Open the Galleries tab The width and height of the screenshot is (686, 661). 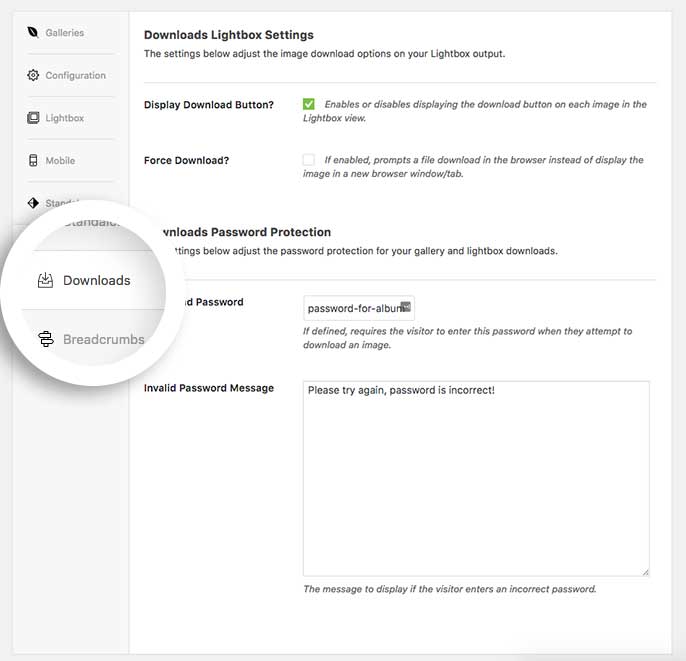(x=65, y=32)
